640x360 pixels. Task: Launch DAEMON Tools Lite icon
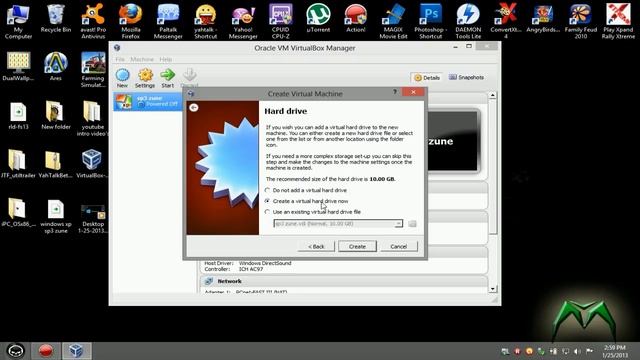468,20
